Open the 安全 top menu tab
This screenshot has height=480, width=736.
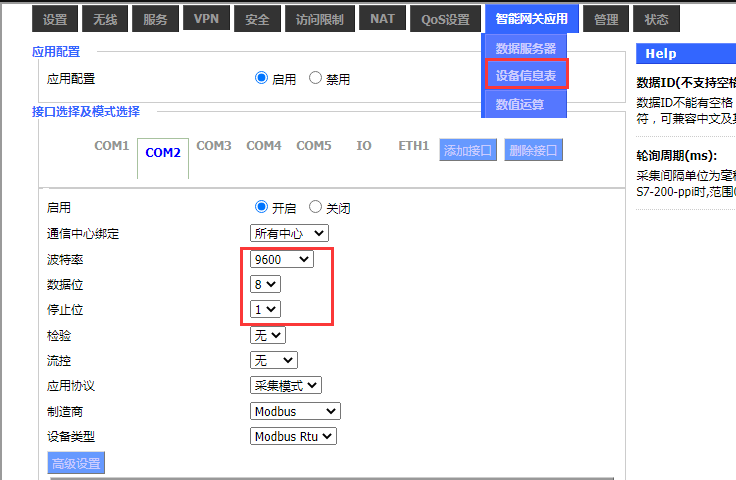coord(257,19)
